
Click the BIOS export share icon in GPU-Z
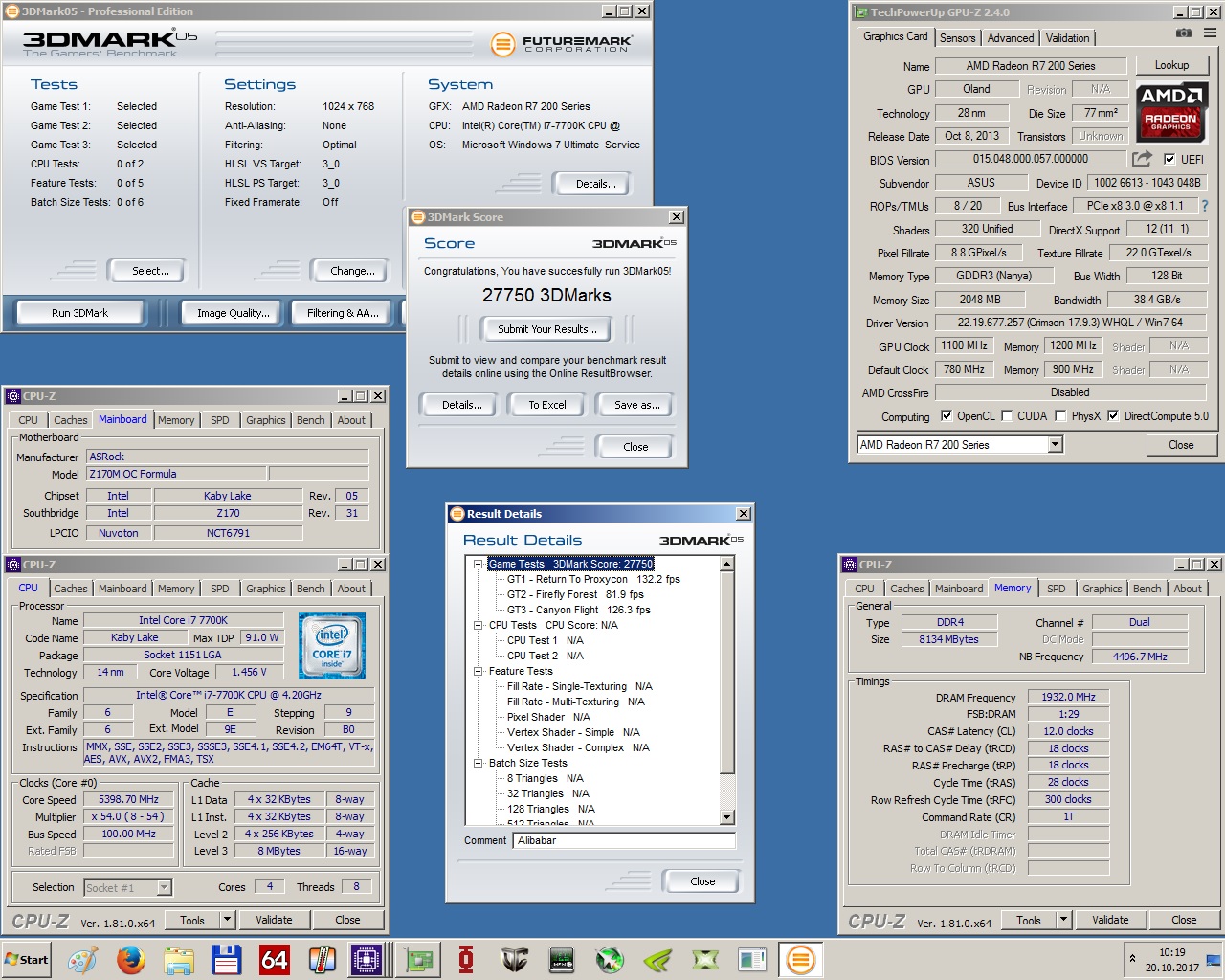1142,159
